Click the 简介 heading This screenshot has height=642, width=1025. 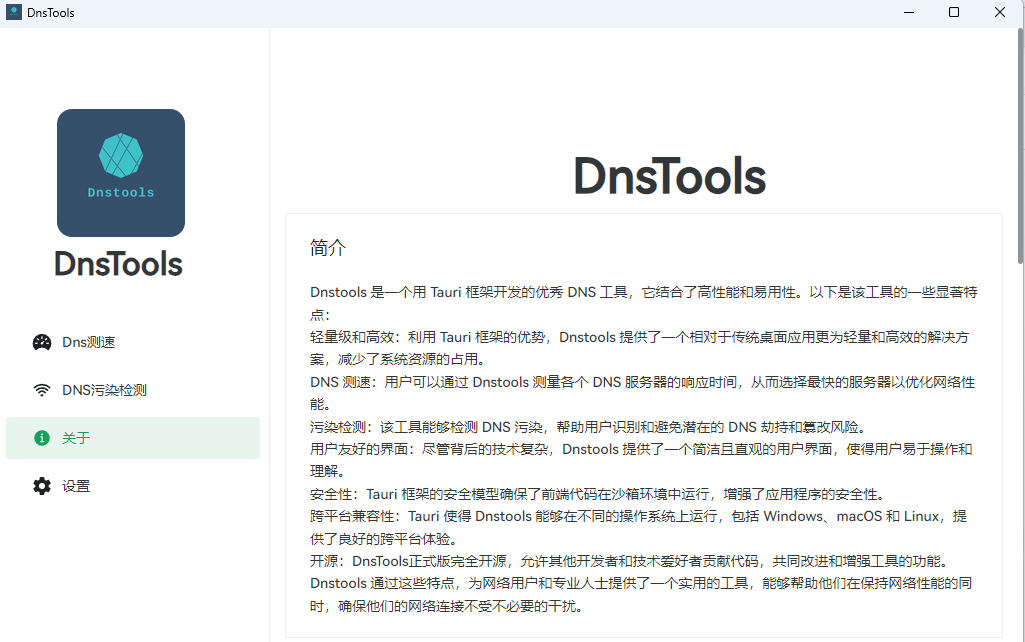click(328, 248)
